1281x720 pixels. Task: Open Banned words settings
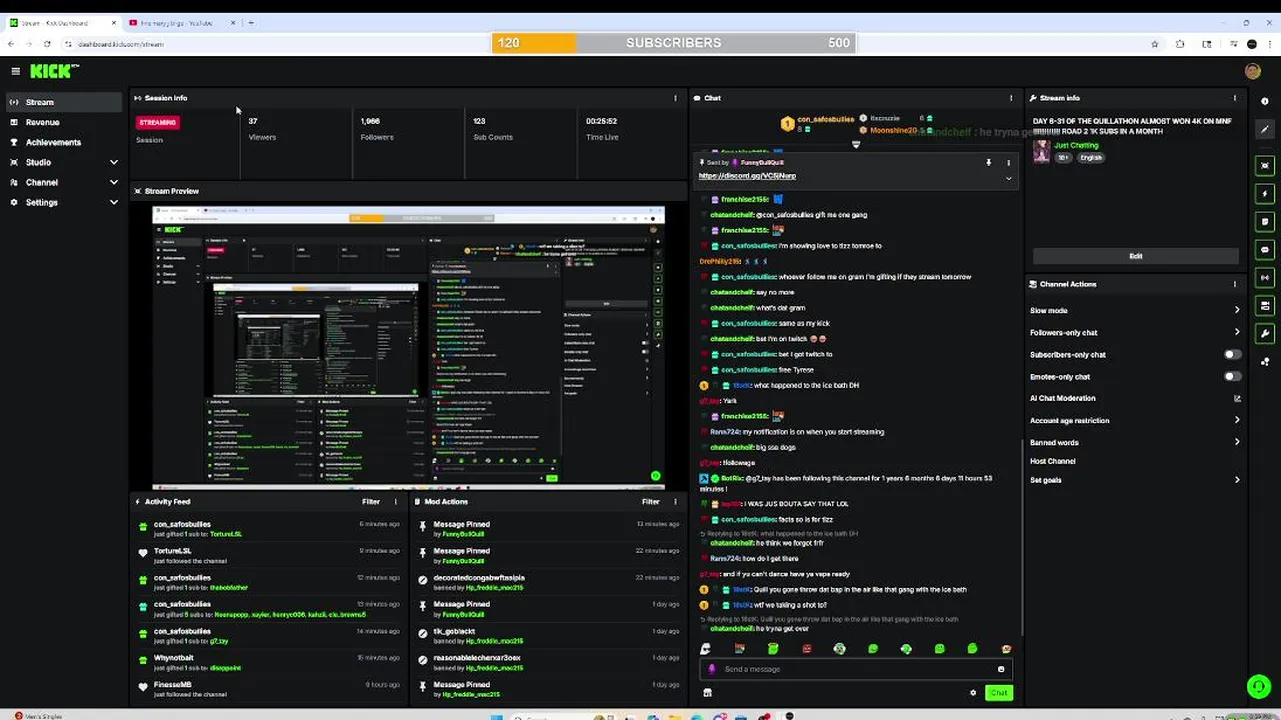tap(1135, 442)
